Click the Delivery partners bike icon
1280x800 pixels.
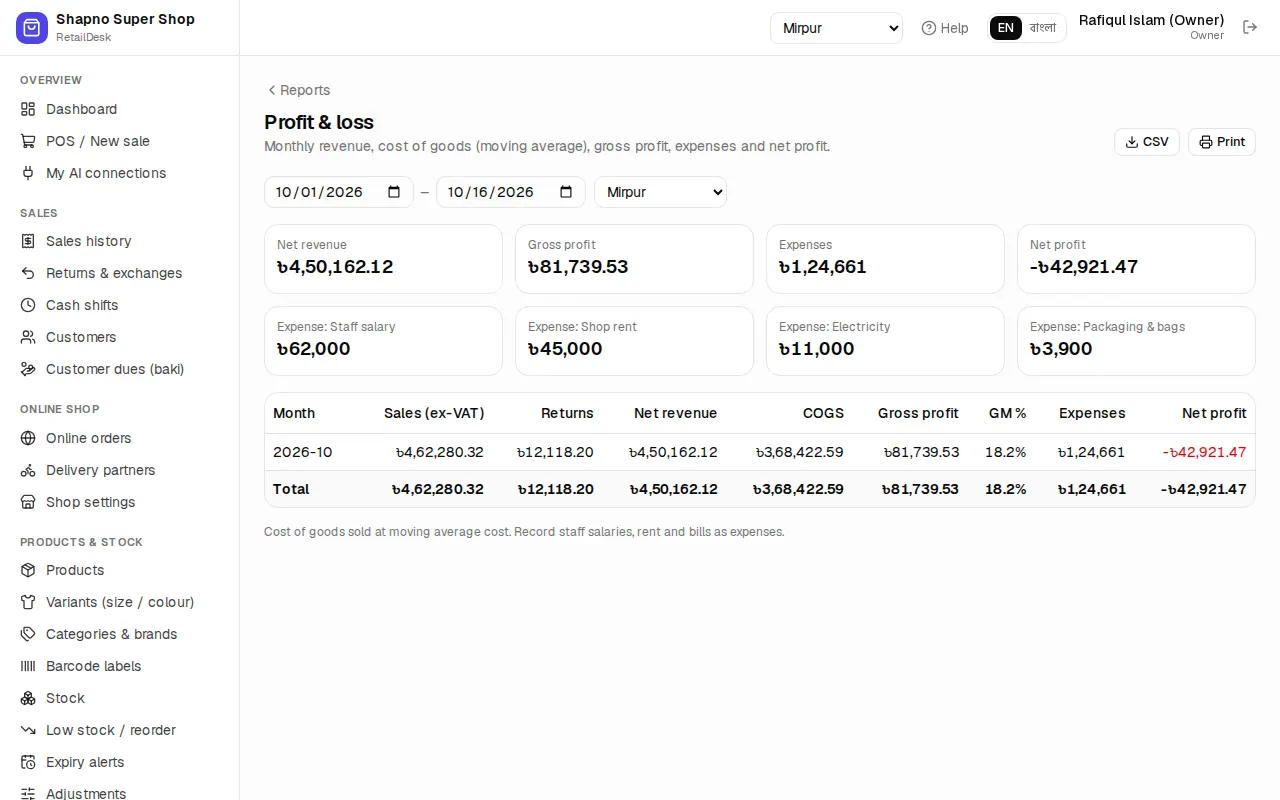28,470
